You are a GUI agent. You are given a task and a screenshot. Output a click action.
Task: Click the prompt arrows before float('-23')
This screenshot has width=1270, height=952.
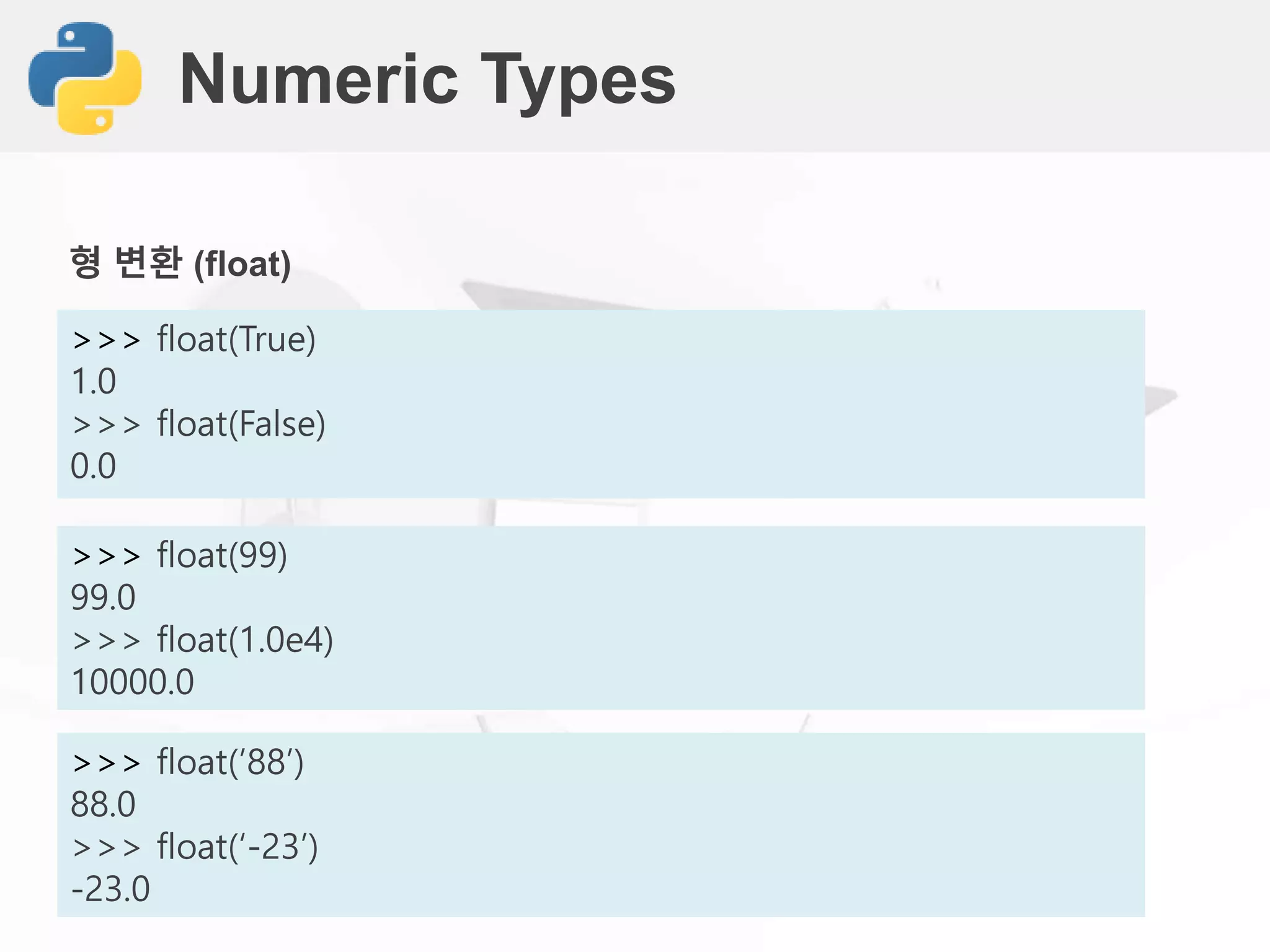106,848
